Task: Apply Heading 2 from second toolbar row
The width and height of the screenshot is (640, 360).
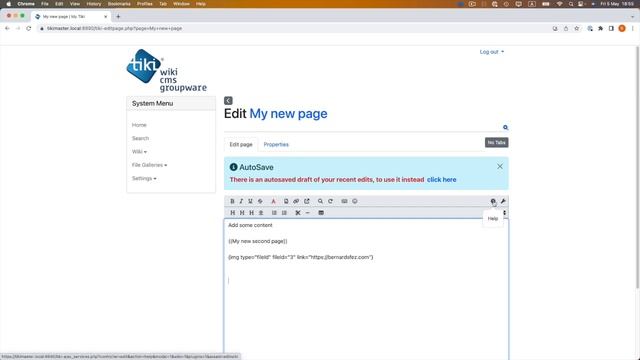Action: pyautogui.click(x=242, y=213)
